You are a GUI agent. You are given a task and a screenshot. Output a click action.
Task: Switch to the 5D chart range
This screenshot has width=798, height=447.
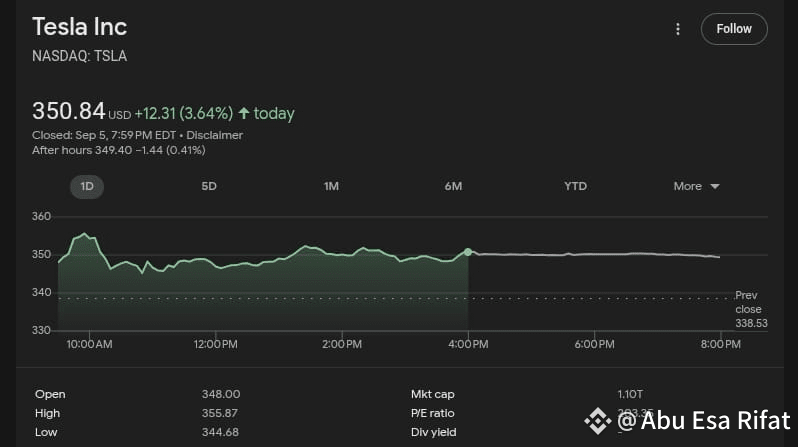pyautogui.click(x=209, y=186)
